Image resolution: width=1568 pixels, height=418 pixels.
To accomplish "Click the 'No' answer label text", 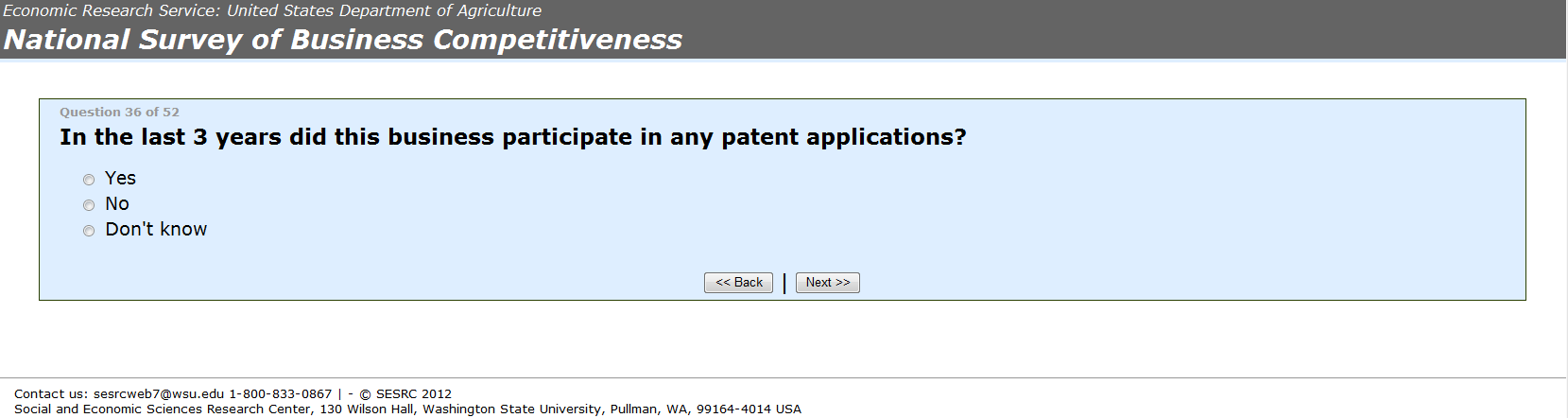I will pos(117,204).
